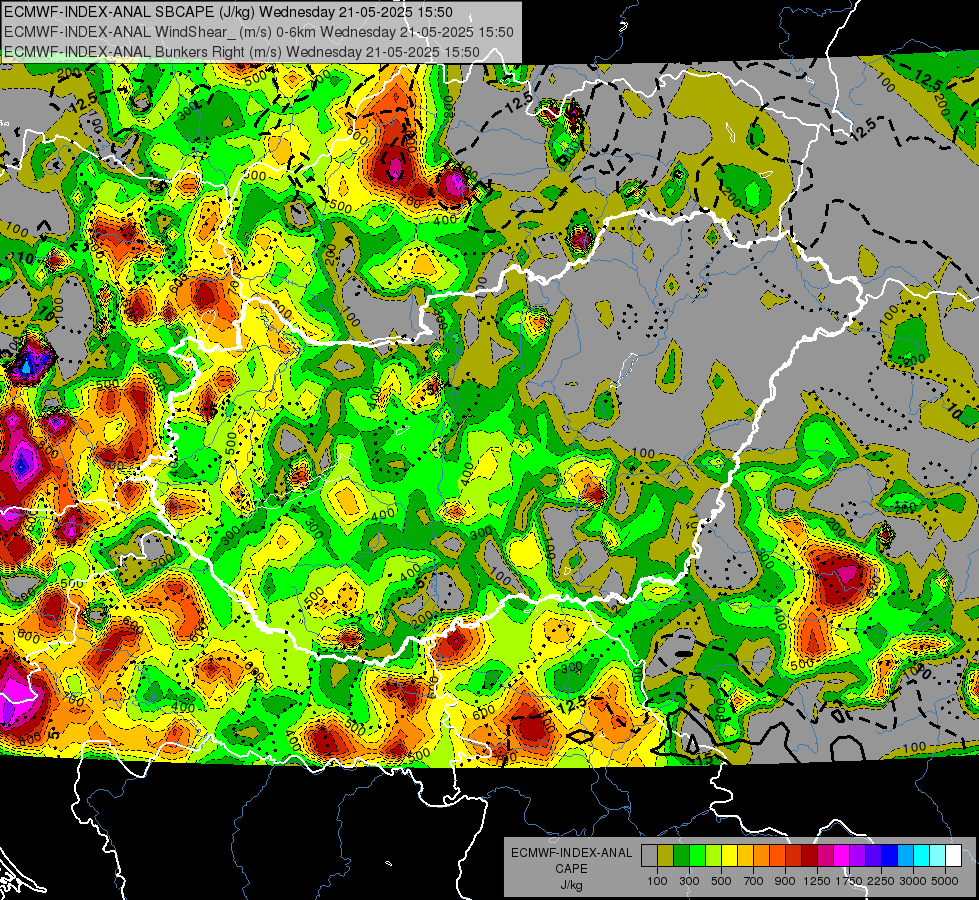Click the 1750 tick label in legend
Viewport: 979px width, 900px height.
pos(849,881)
